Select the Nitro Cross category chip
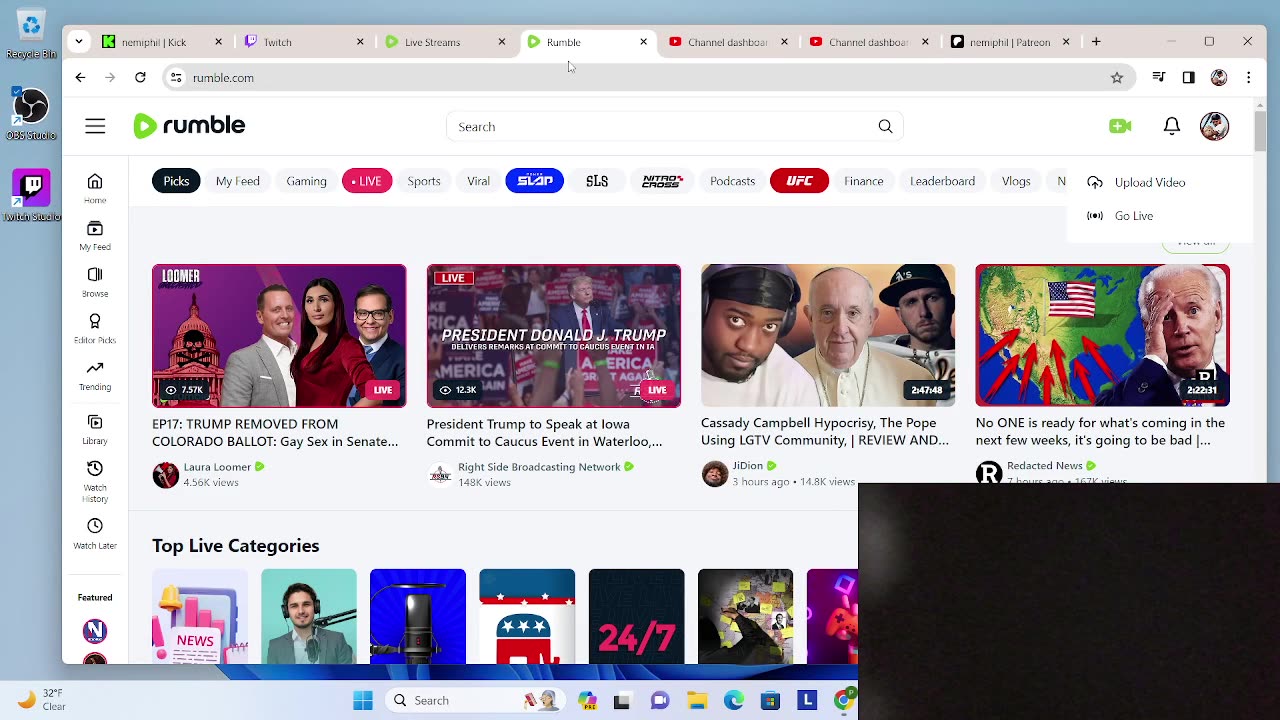This screenshot has height=720, width=1280. (662, 181)
